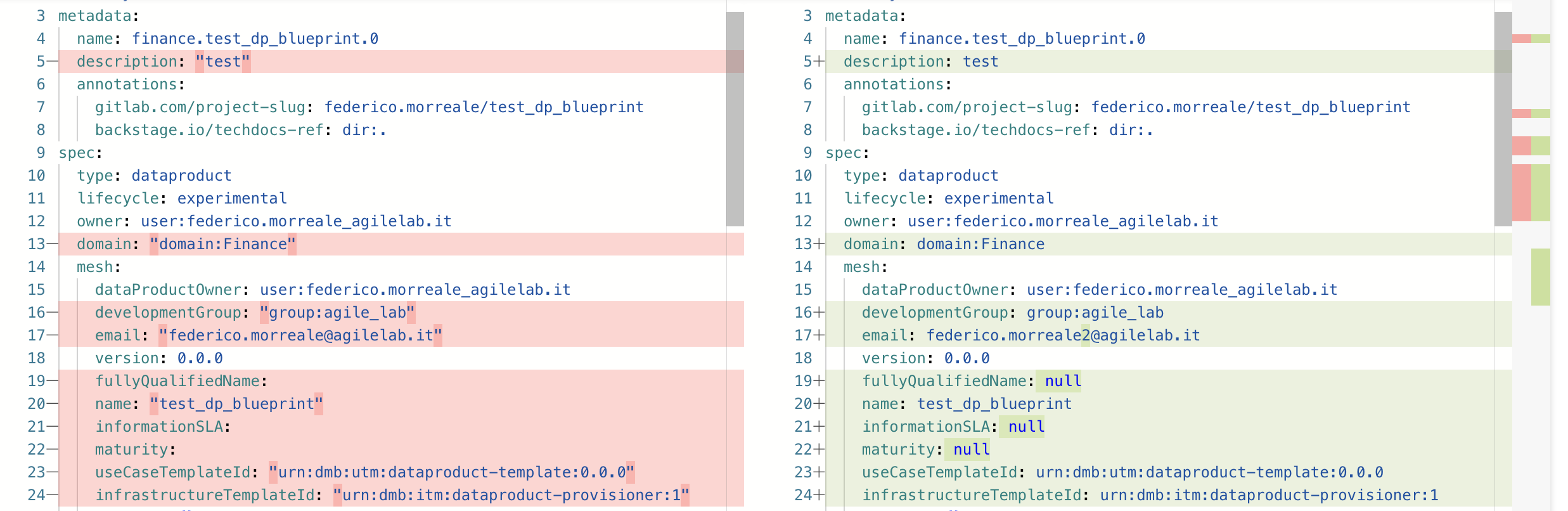The width and height of the screenshot is (1568, 511).
Task: Click removed "test_dp_blueprint" quoted name value
Action: click(236, 404)
